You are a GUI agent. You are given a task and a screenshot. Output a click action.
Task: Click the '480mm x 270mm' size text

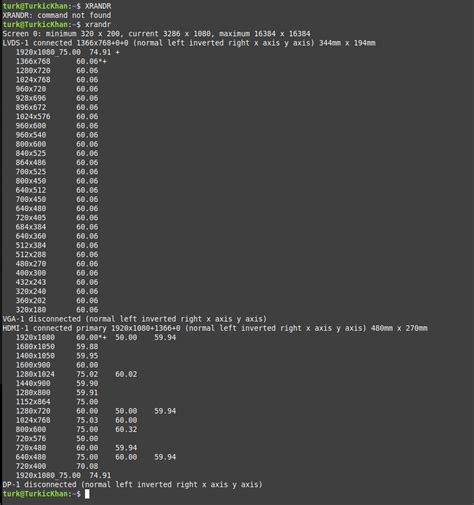coord(399,328)
